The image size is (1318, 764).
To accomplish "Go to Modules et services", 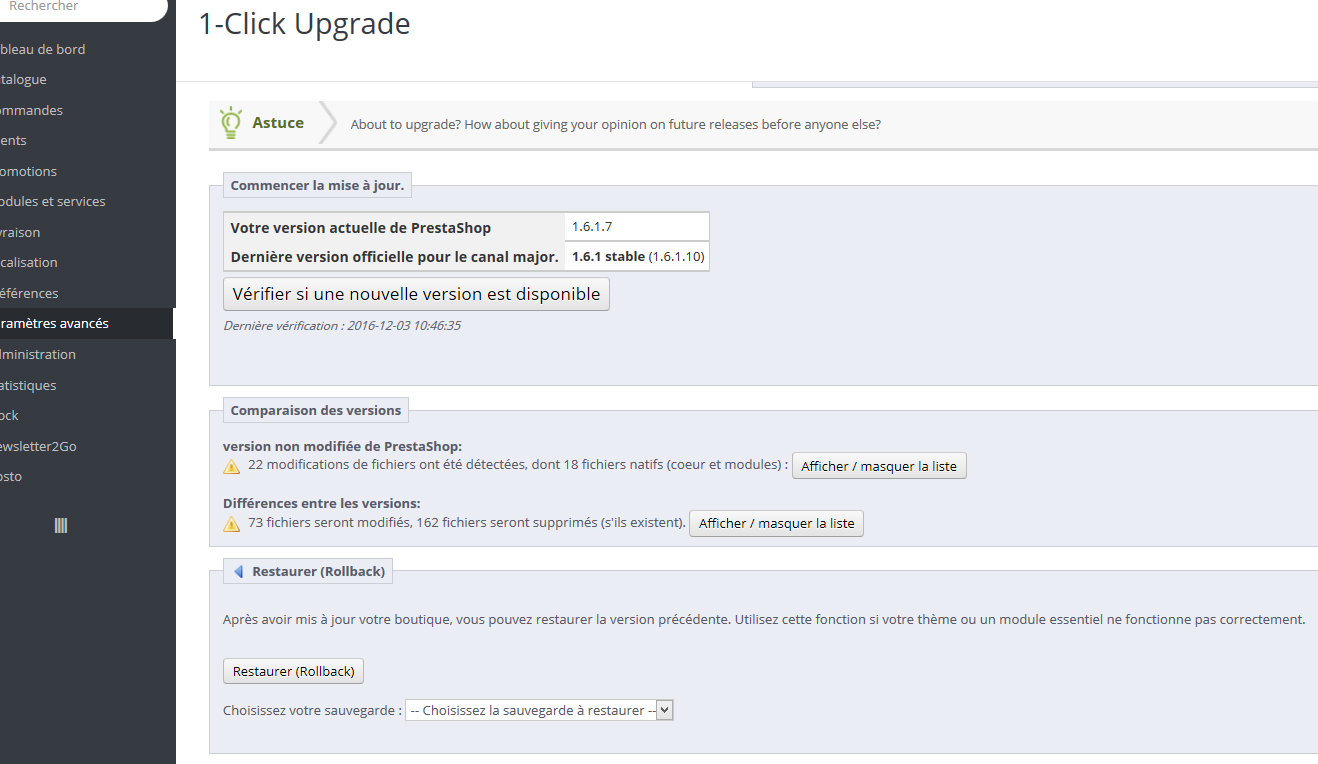I will (53, 201).
